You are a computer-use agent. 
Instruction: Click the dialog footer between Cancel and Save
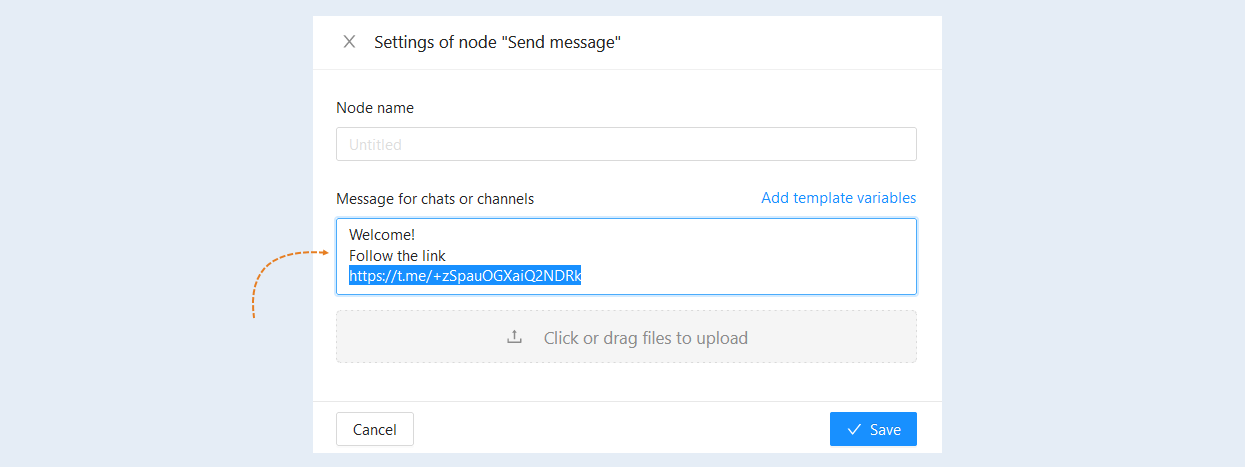pos(620,429)
